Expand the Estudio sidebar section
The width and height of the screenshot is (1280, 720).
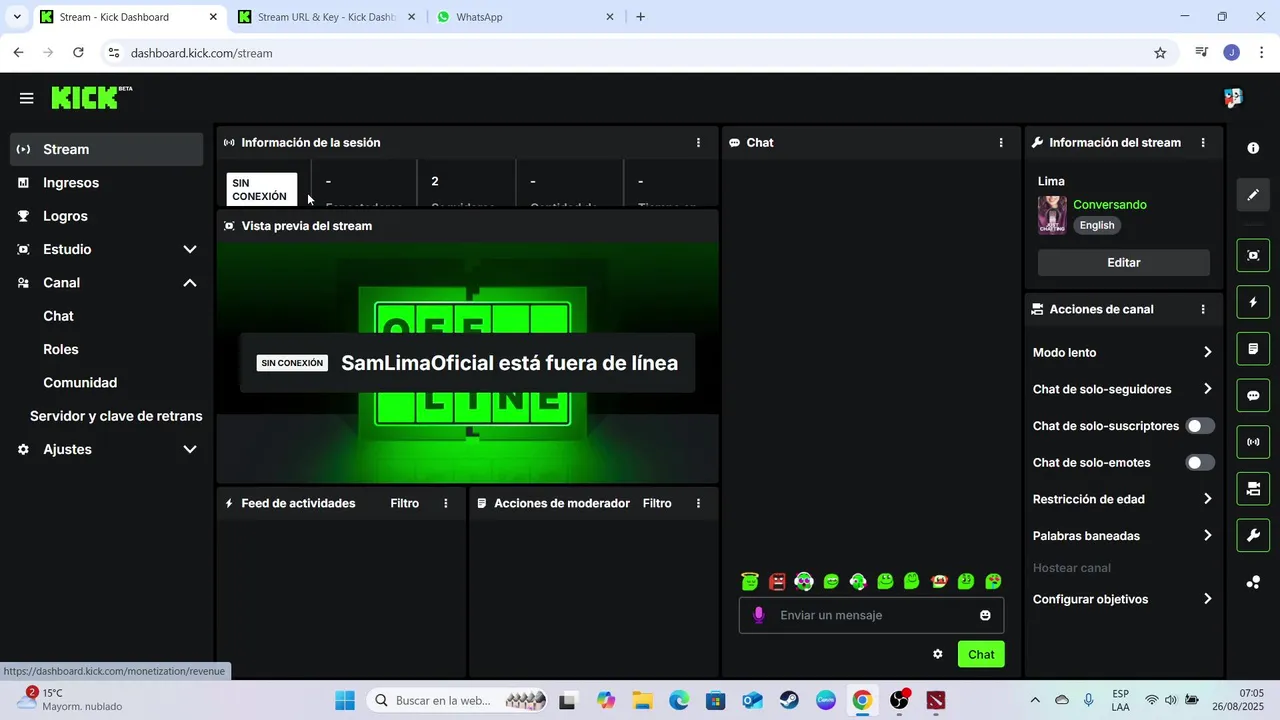pyautogui.click(x=189, y=249)
